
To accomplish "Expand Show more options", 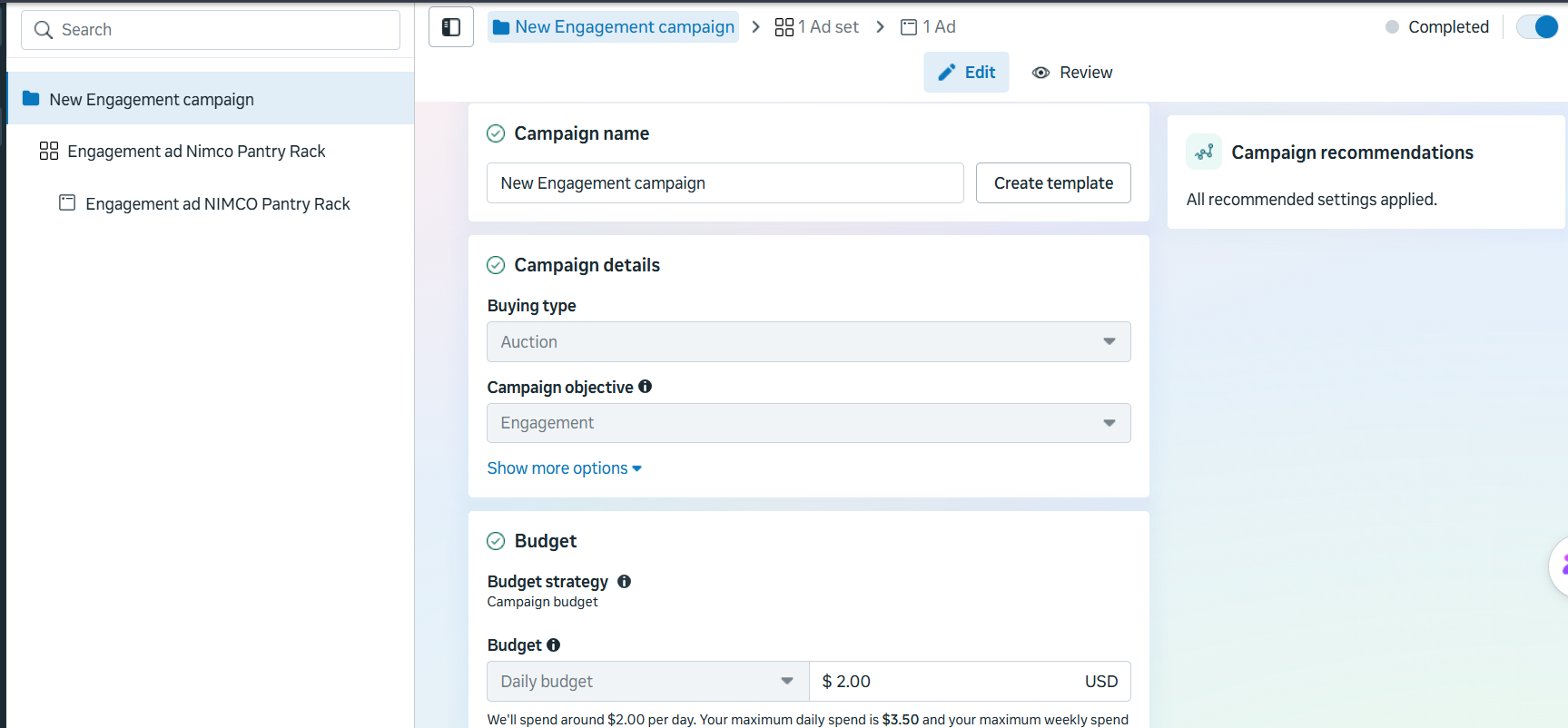I will pos(564,468).
